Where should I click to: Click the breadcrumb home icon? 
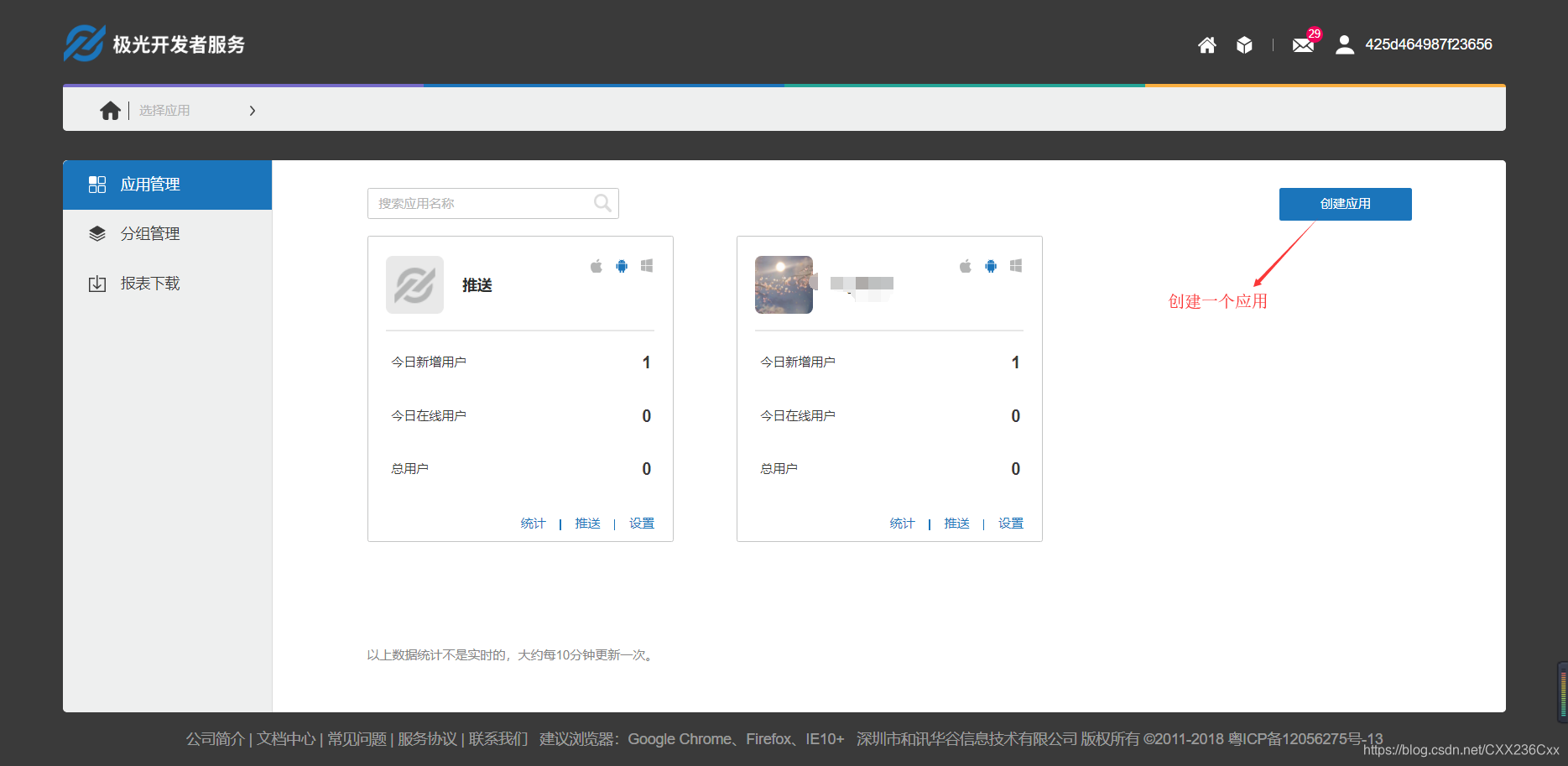pyautogui.click(x=110, y=111)
